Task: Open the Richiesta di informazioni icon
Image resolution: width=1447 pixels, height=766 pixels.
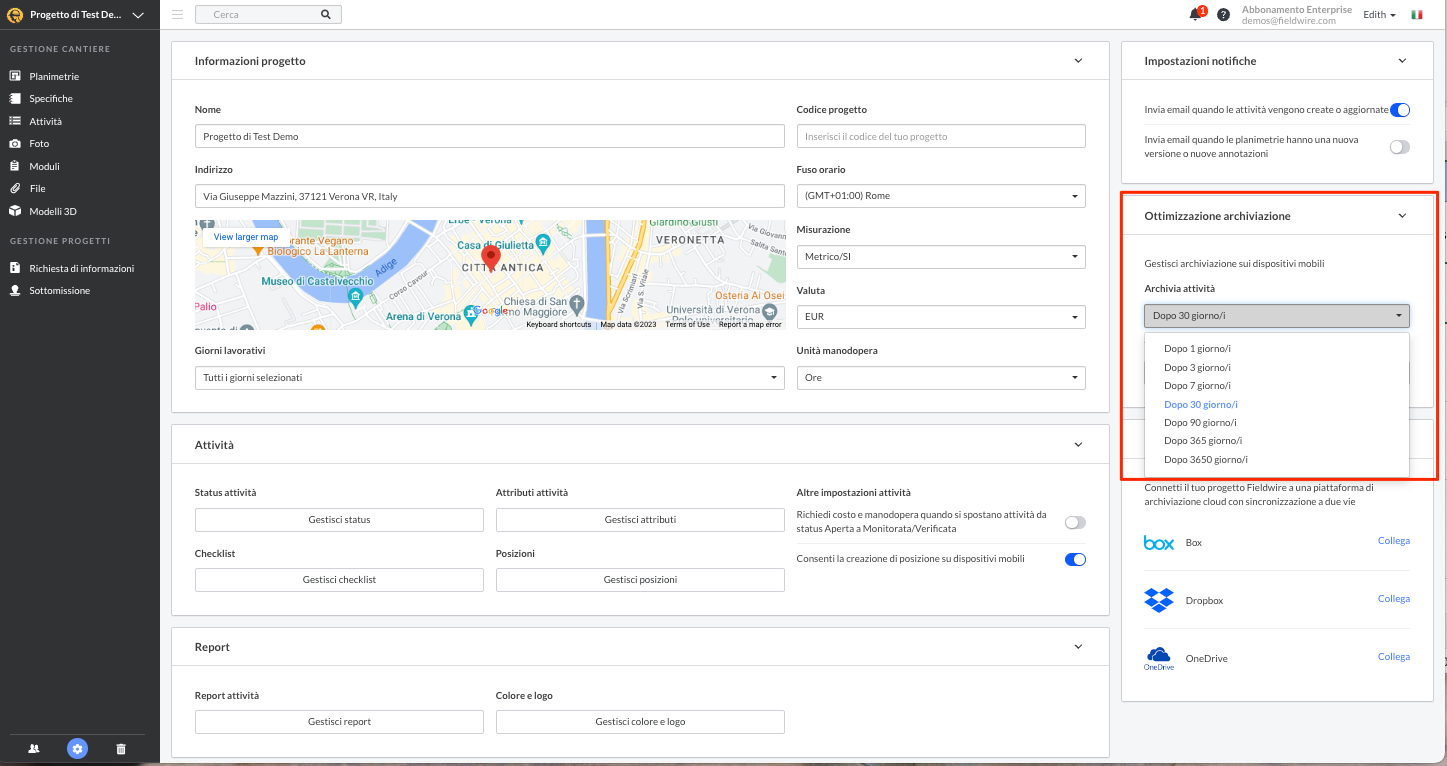Action: pyautogui.click(x=15, y=268)
